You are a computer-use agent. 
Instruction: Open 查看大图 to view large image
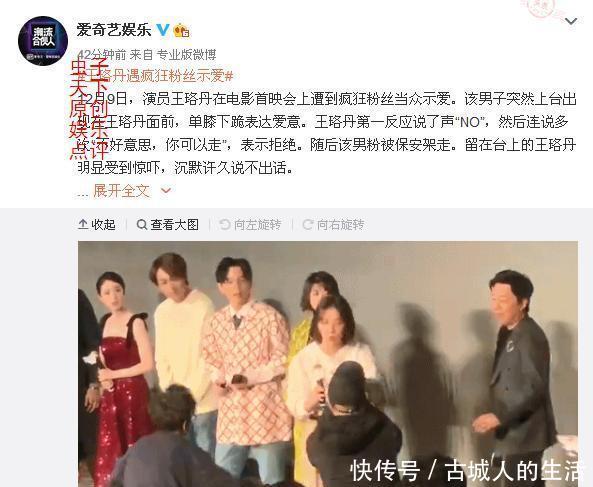[x=168, y=225]
